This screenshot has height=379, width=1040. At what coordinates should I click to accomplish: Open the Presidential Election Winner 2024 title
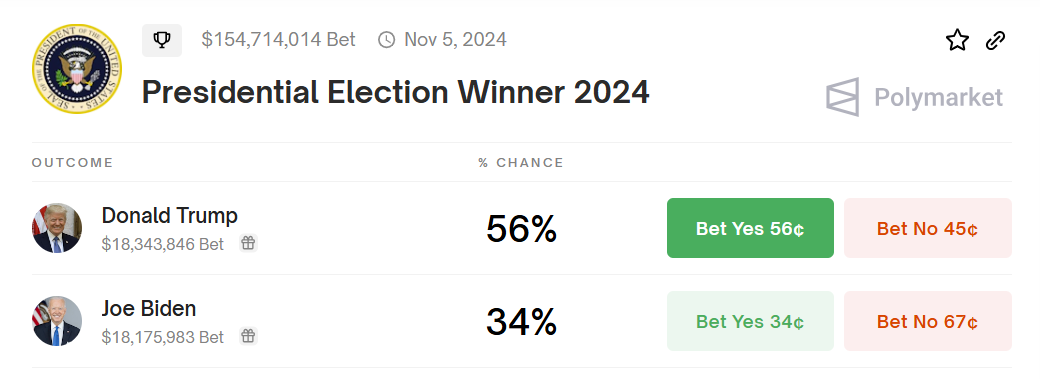395,92
